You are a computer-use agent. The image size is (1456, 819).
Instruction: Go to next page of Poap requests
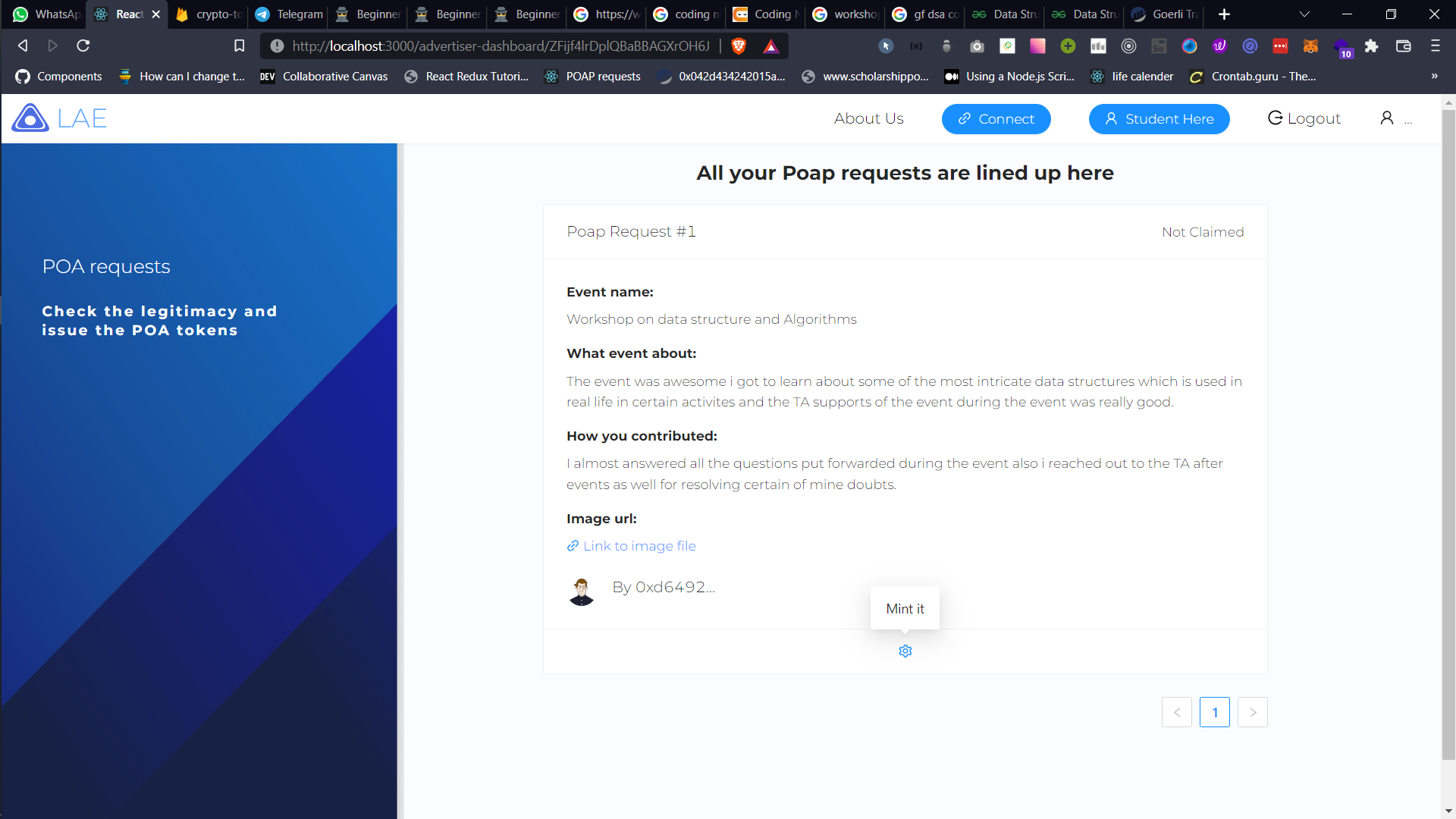[x=1252, y=712]
